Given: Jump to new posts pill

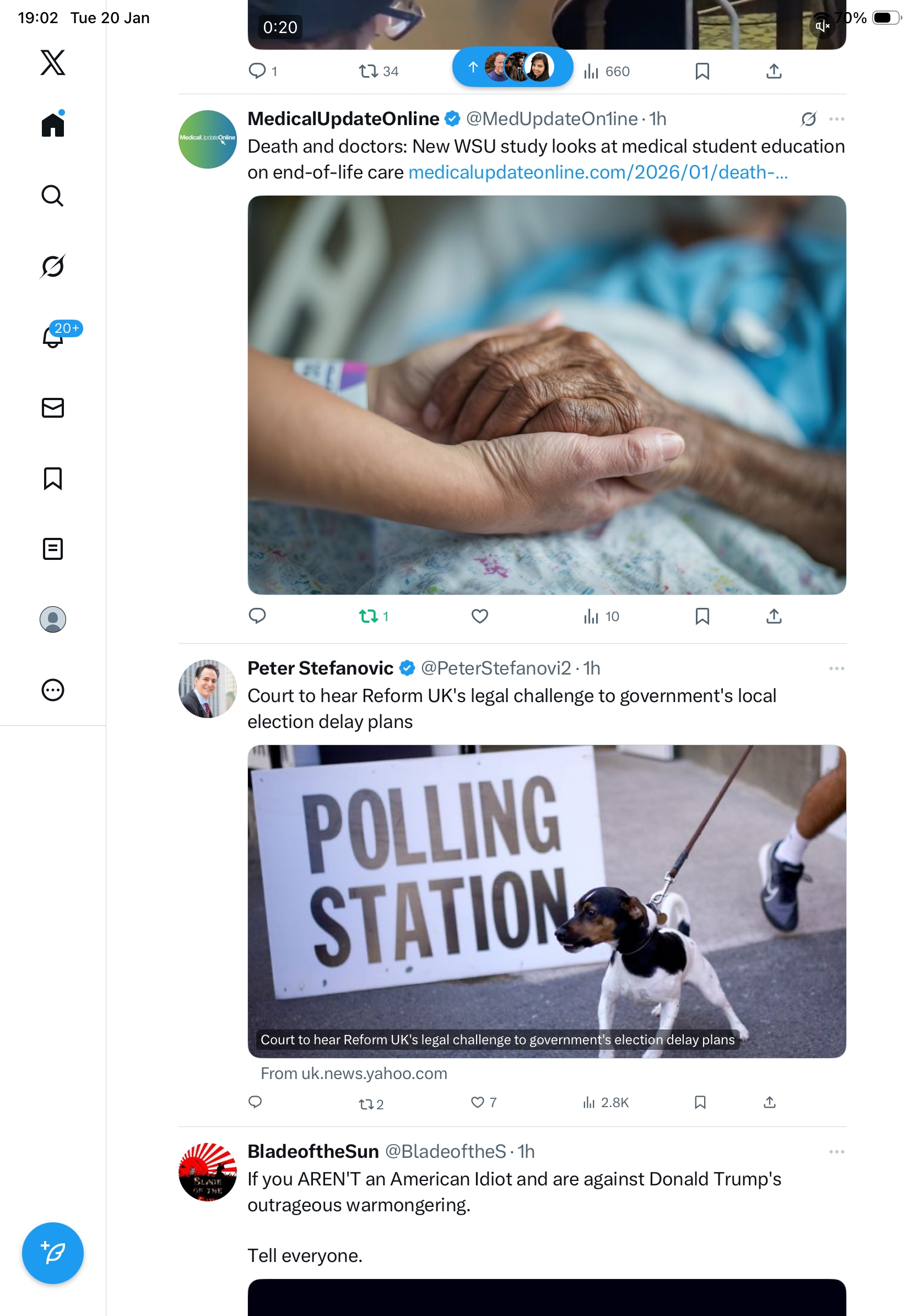Looking at the screenshot, I should pos(512,67).
